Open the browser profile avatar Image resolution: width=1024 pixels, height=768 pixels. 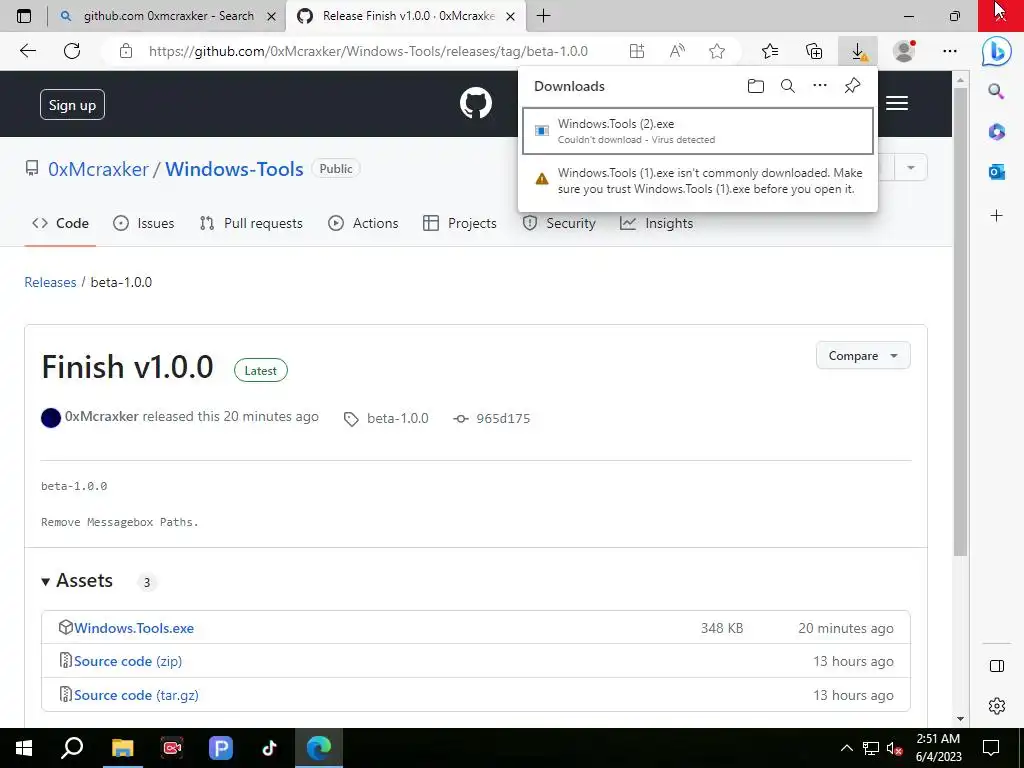904,51
